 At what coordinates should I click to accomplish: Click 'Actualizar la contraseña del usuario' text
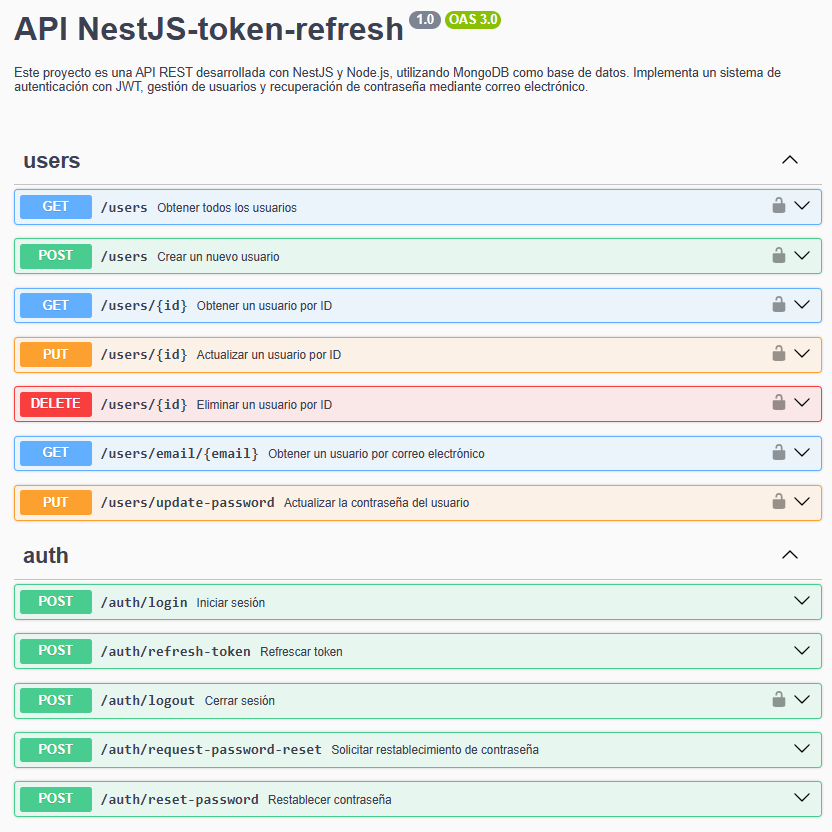tap(376, 503)
